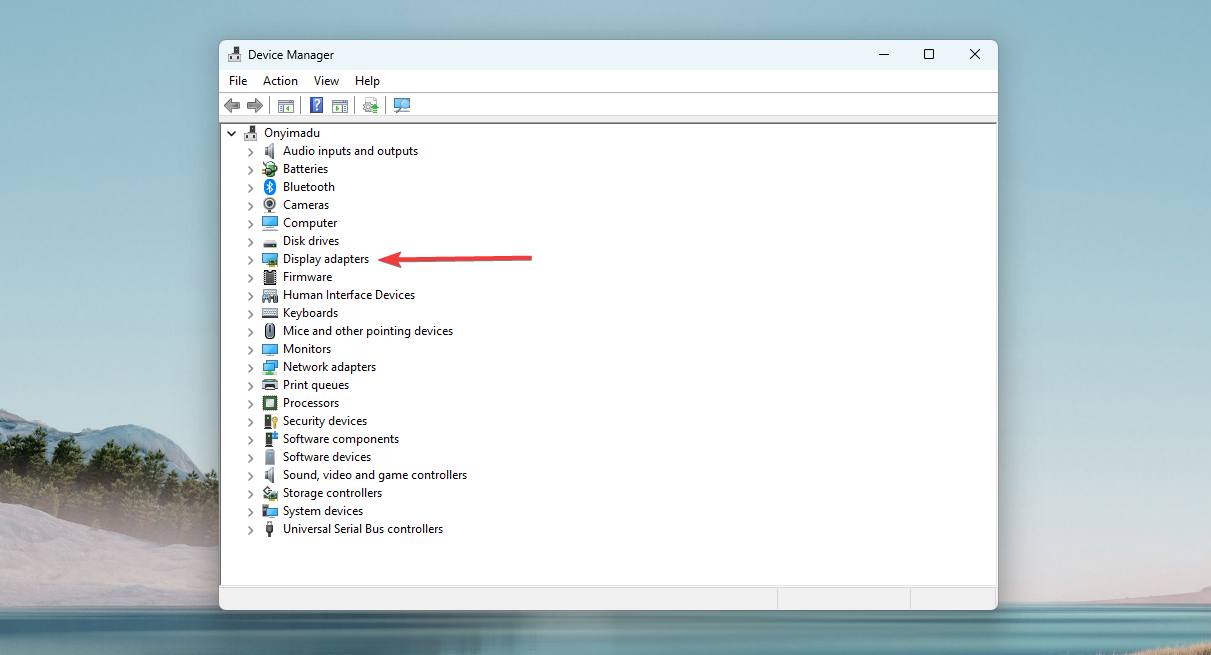Expand the Display adapters category

[250, 259]
